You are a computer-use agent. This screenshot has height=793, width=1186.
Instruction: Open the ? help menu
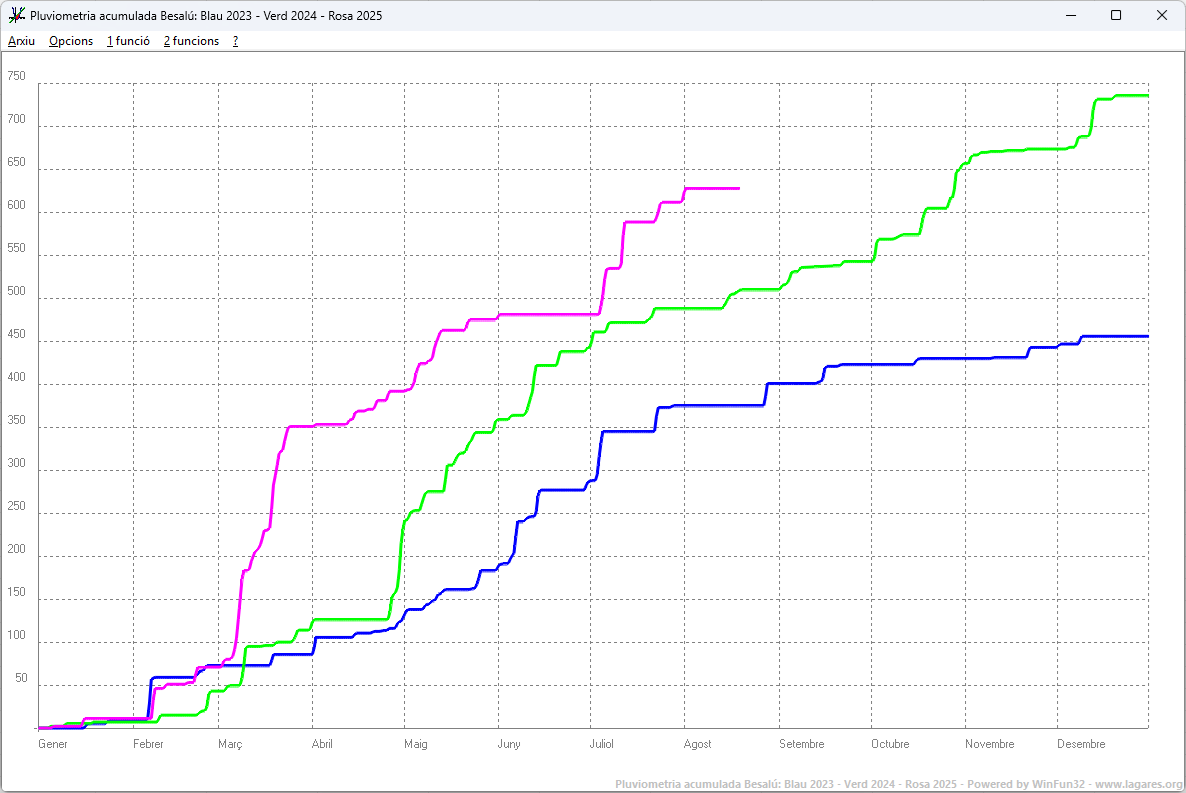tap(235, 41)
